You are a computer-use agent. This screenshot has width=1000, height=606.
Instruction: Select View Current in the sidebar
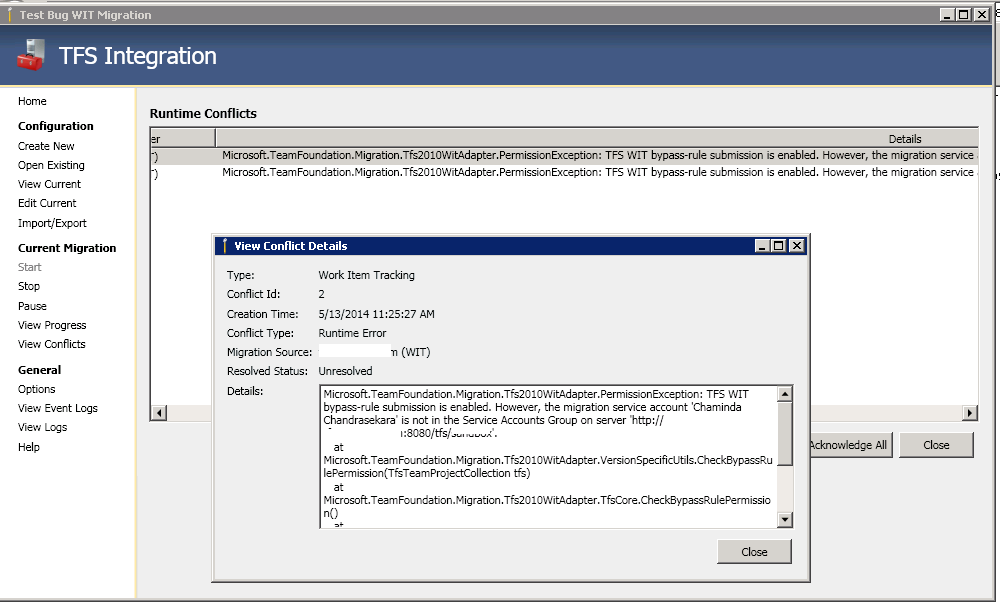click(48, 184)
